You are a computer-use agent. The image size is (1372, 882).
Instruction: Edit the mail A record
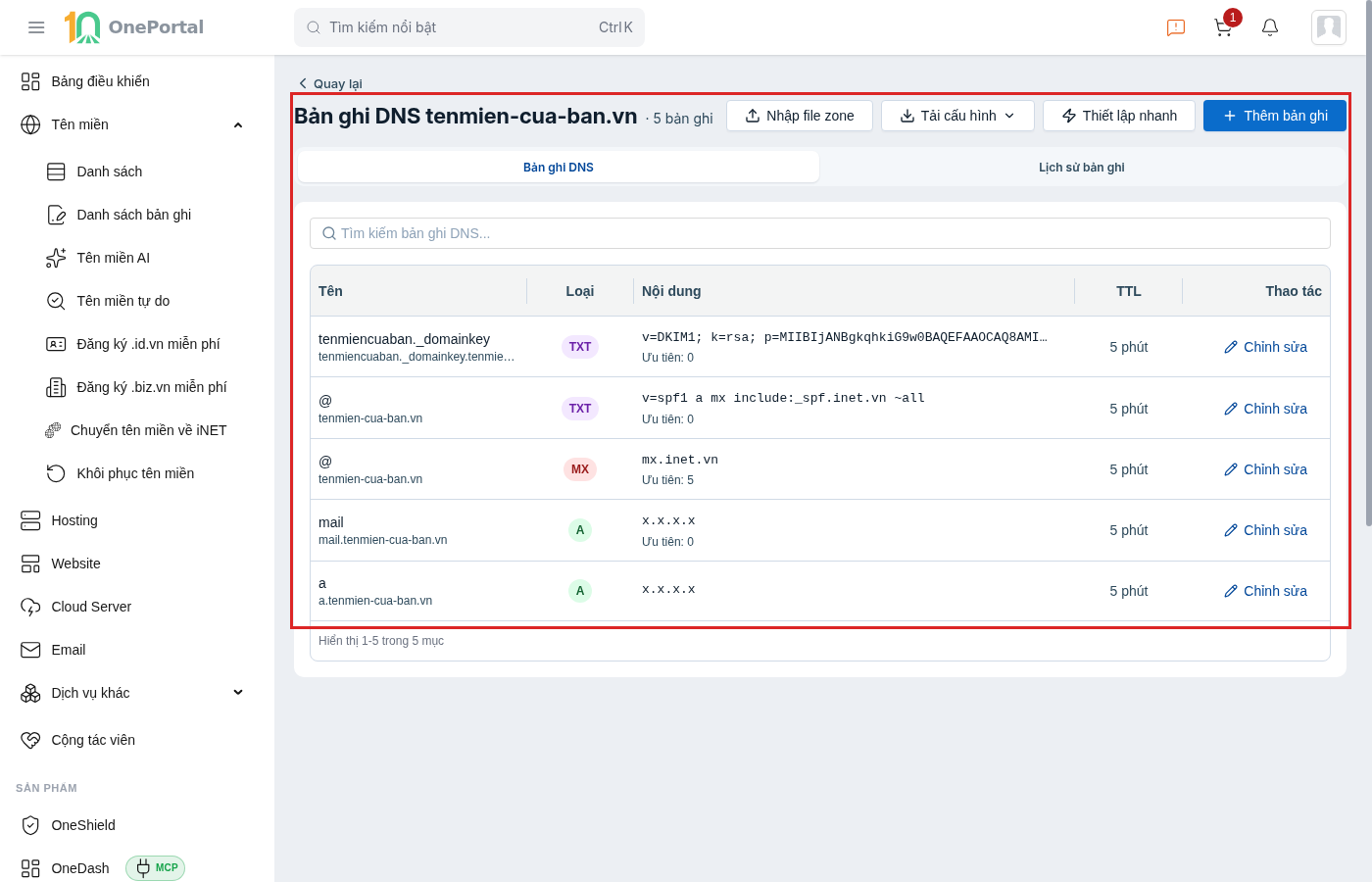(1265, 530)
